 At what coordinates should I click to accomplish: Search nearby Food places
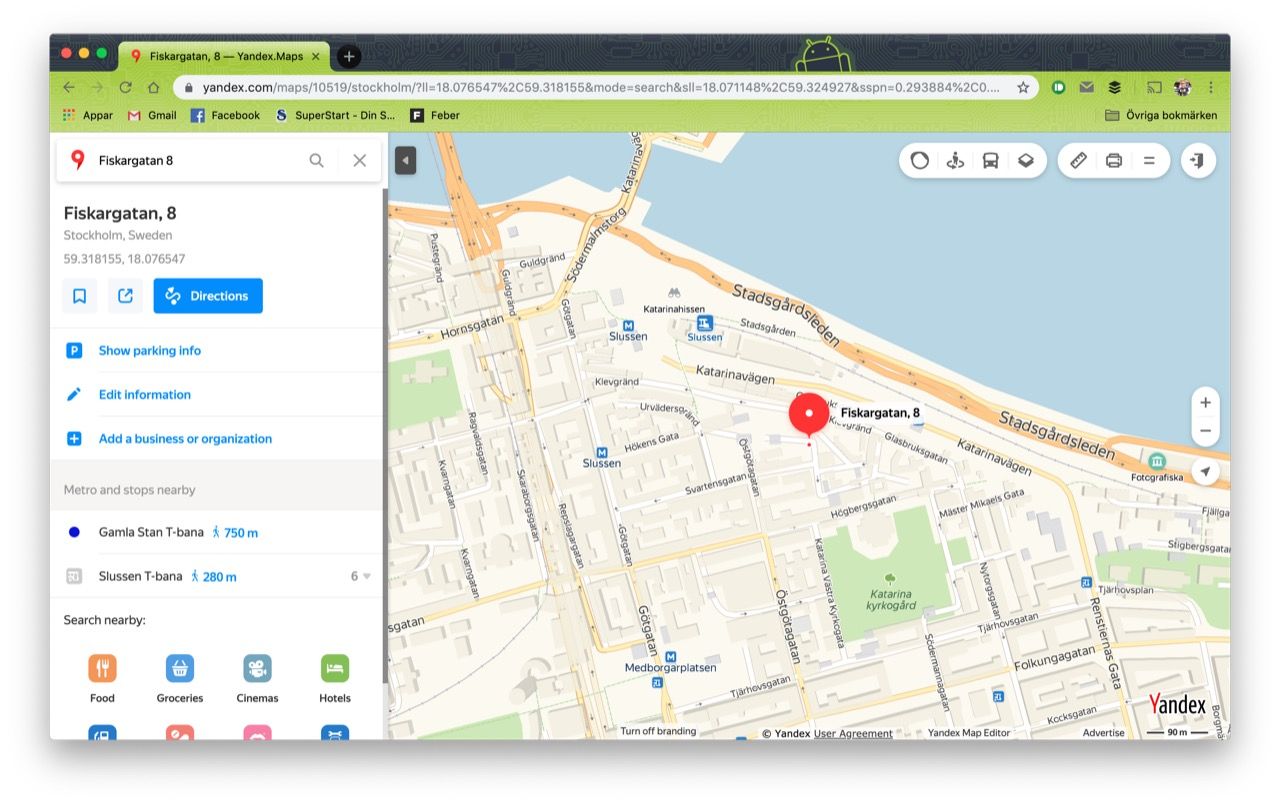pyautogui.click(x=102, y=678)
